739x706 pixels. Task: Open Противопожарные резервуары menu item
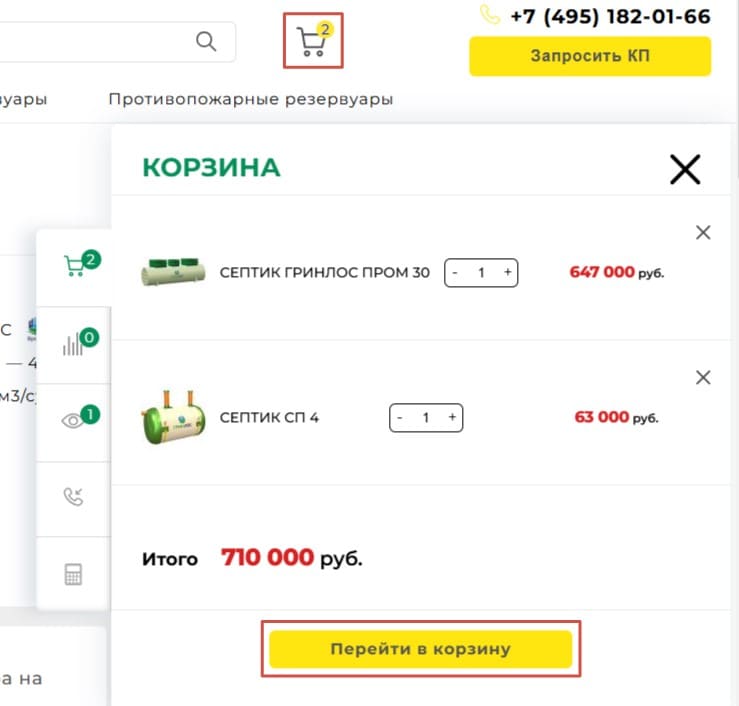click(x=250, y=99)
